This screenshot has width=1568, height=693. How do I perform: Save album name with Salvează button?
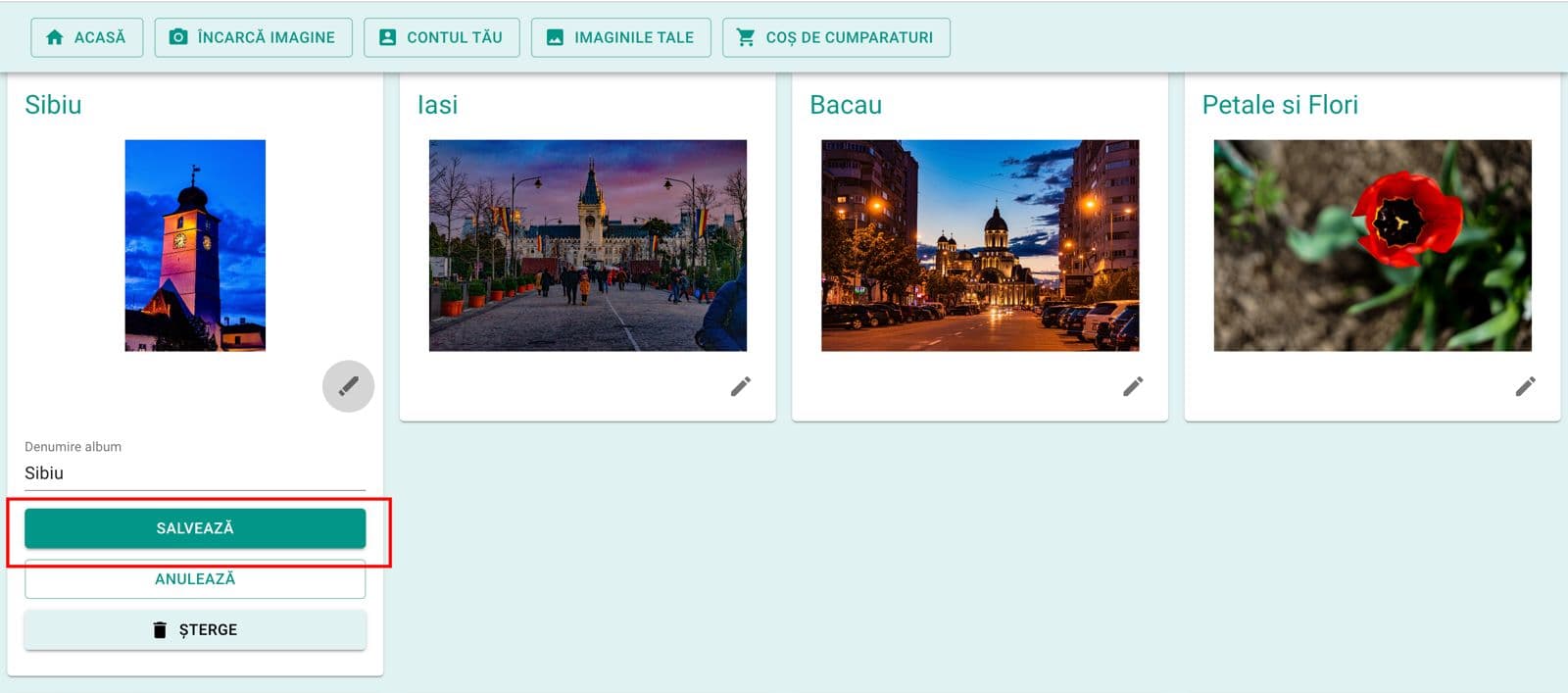[195, 527]
